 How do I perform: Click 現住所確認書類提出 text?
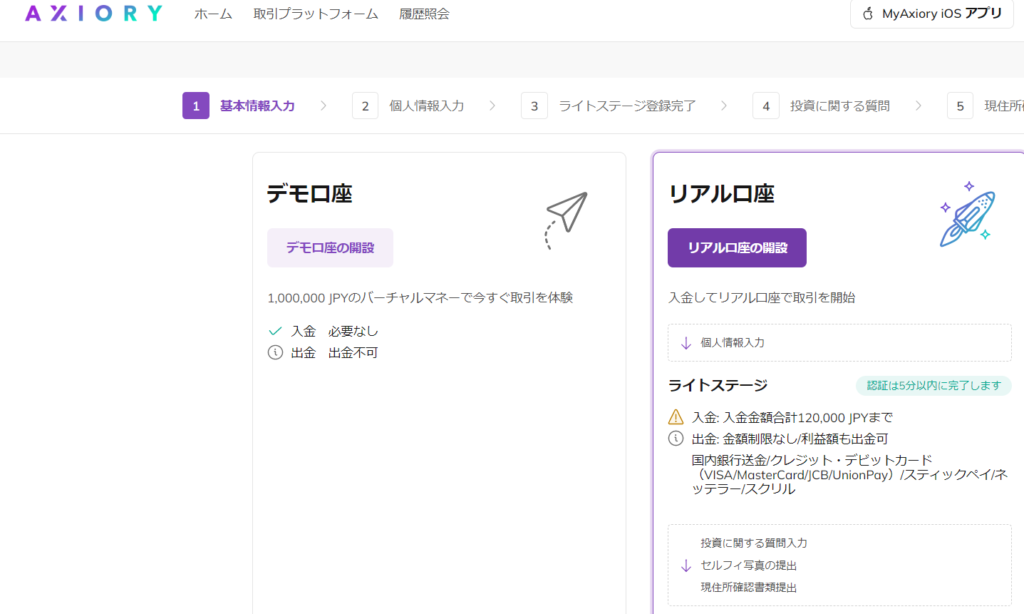tap(748, 587)
